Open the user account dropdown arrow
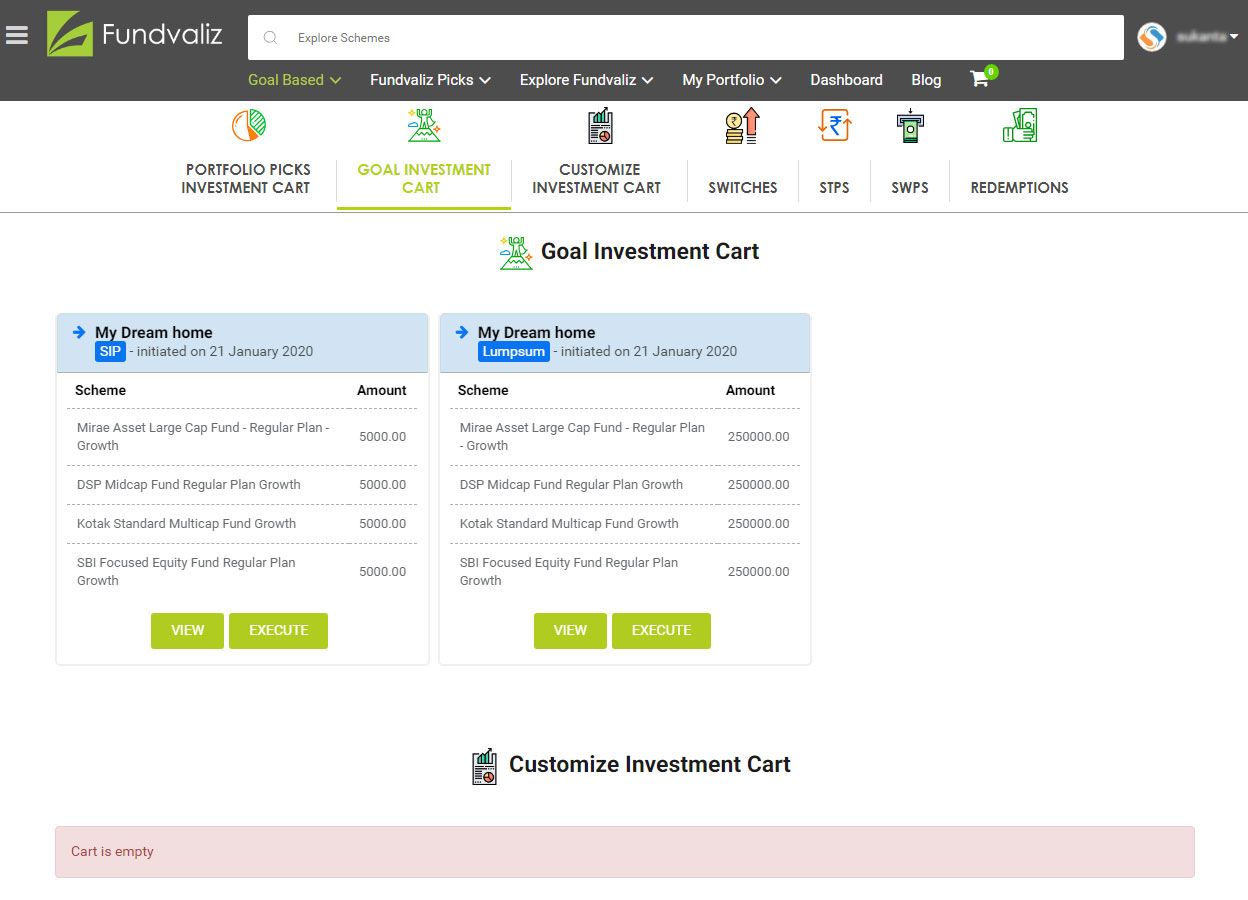The height and width of the screenshot is (900, 1248). point(1234,37)
